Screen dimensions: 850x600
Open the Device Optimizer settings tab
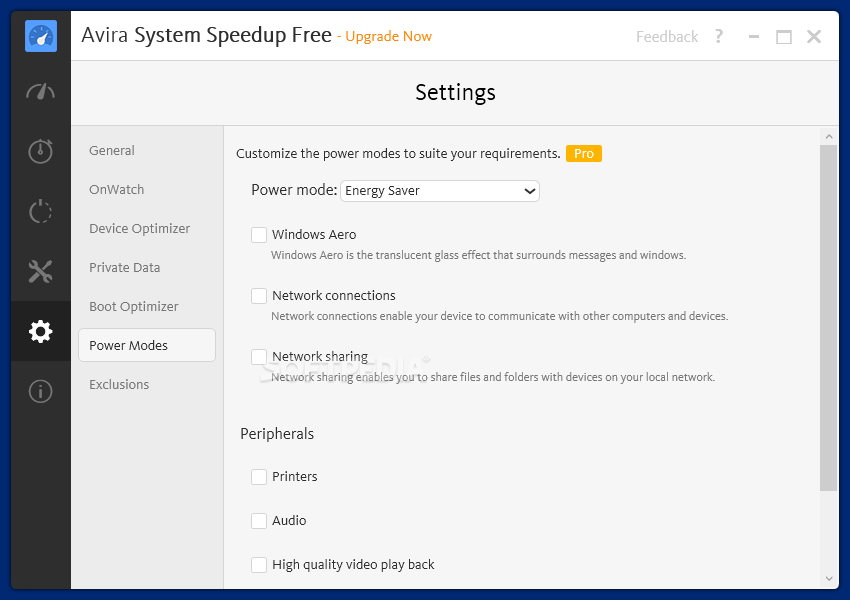pos(139,228)
